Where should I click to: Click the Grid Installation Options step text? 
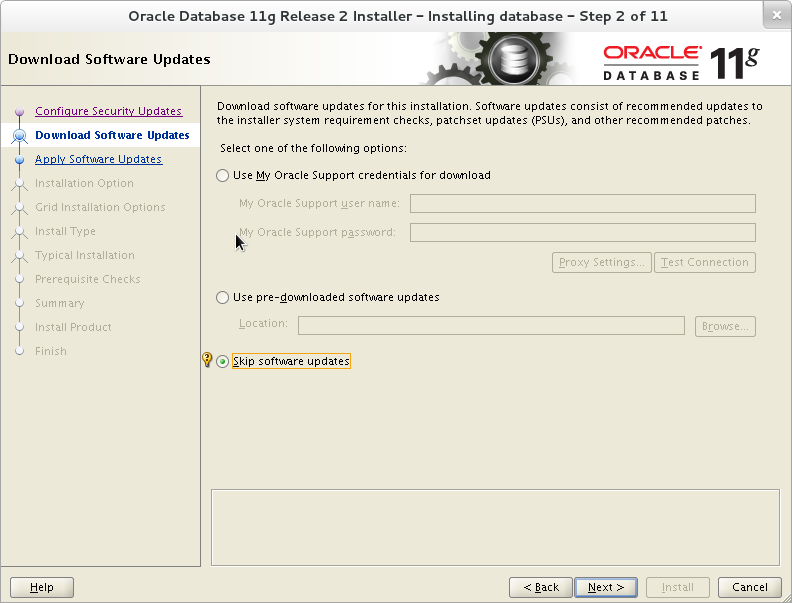pyautogui.click(x=100, y=207)
